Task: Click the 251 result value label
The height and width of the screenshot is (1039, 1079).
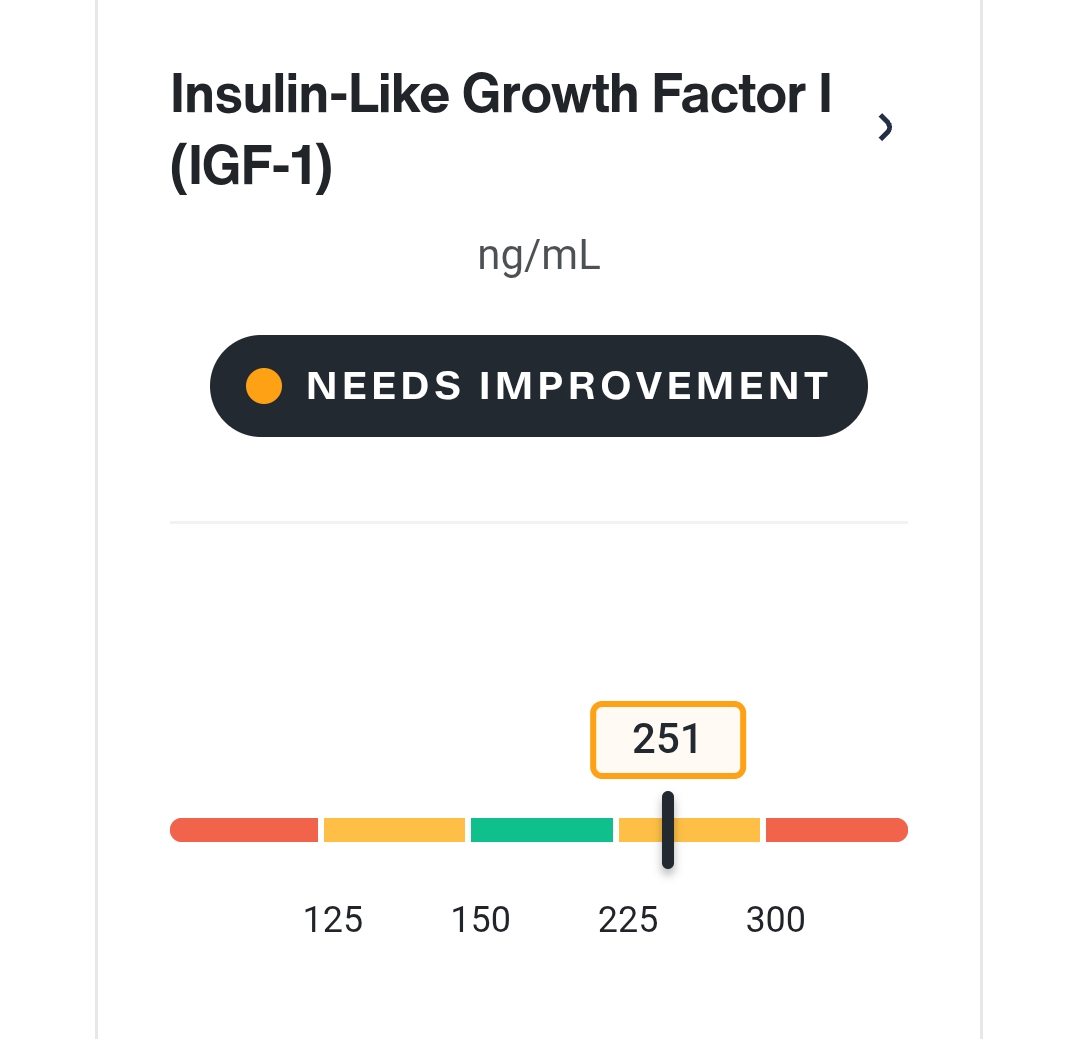Action: [667, 740]
